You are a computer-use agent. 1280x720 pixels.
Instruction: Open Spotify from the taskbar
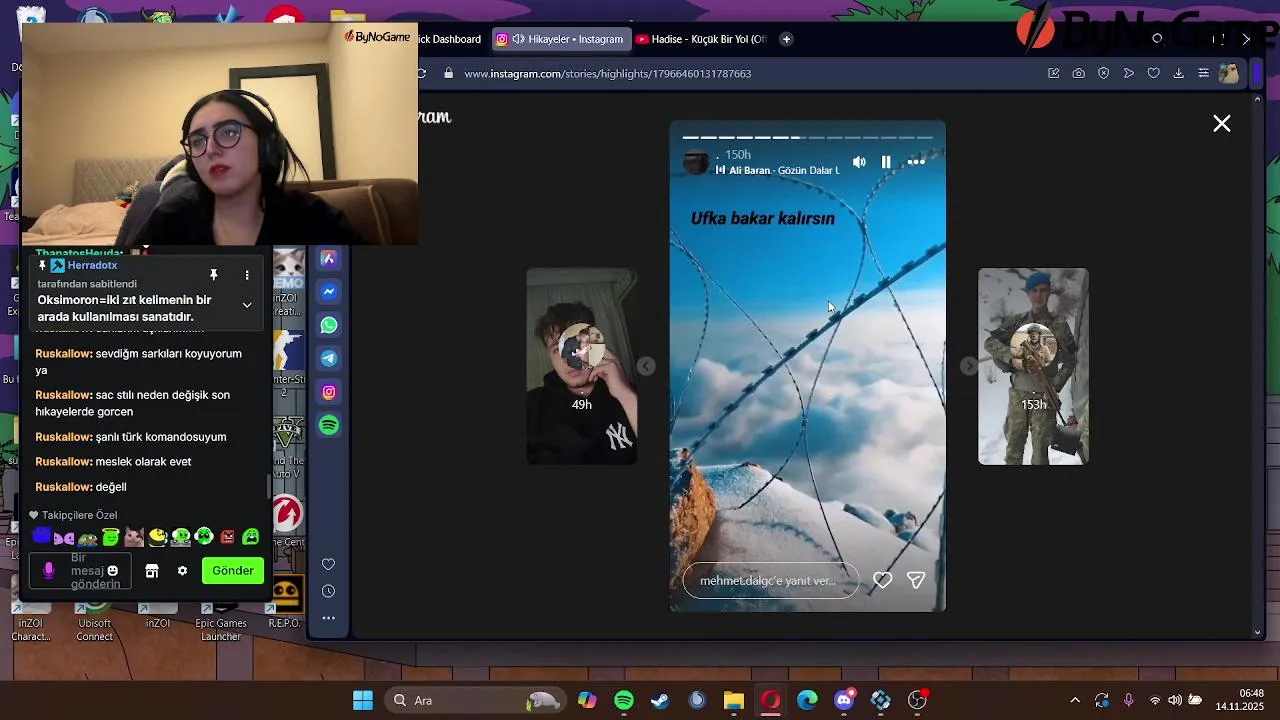tap(624, 700)
